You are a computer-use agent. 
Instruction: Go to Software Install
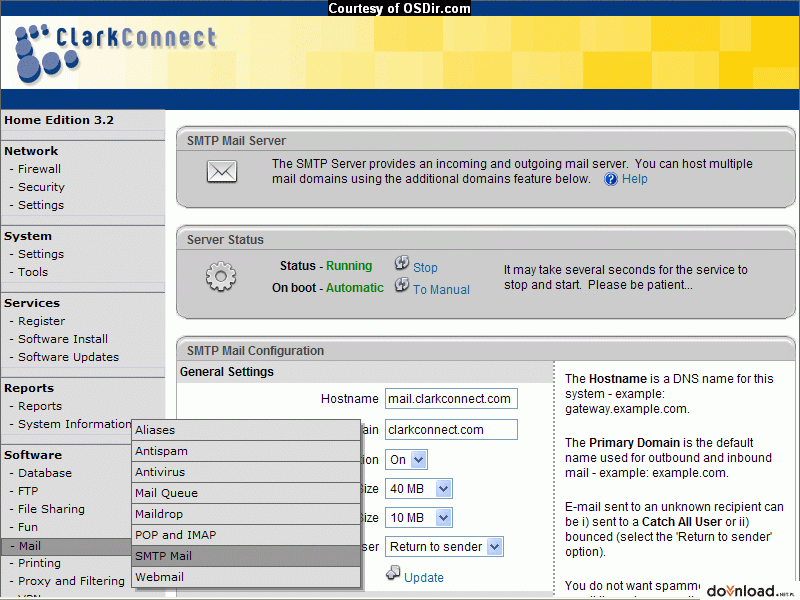click(x=63, y=339)
